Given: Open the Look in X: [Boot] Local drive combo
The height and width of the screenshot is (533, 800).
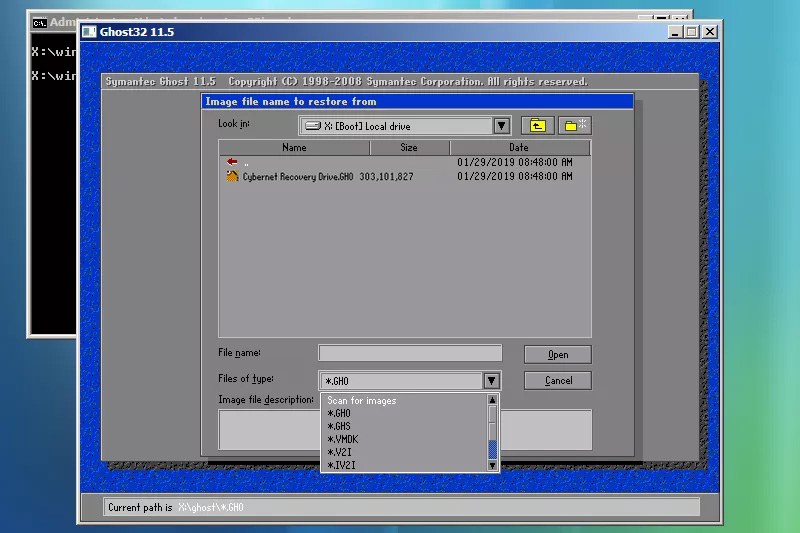Looking at the screenshot, I should coord(405,125).
